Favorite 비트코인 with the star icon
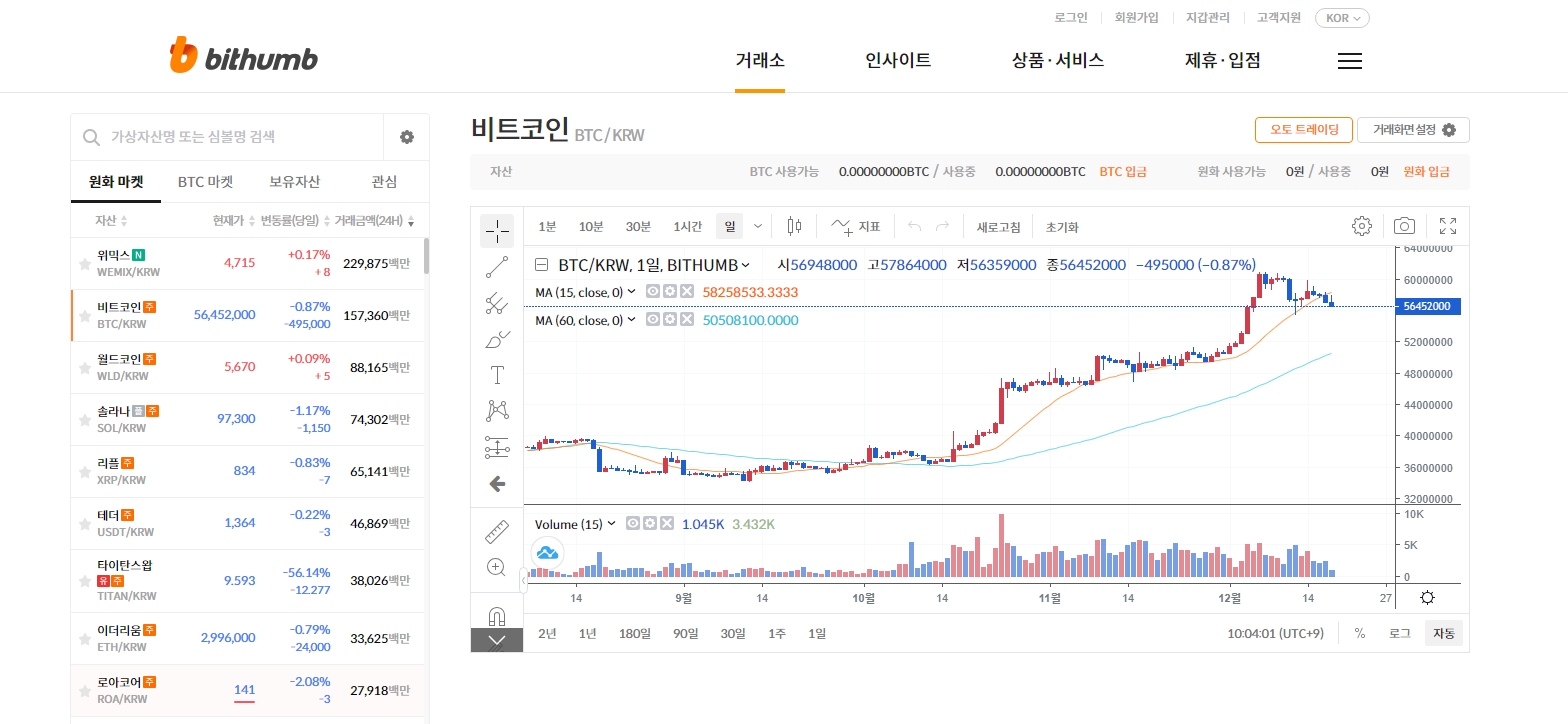1568x724 pixels. 85,316
